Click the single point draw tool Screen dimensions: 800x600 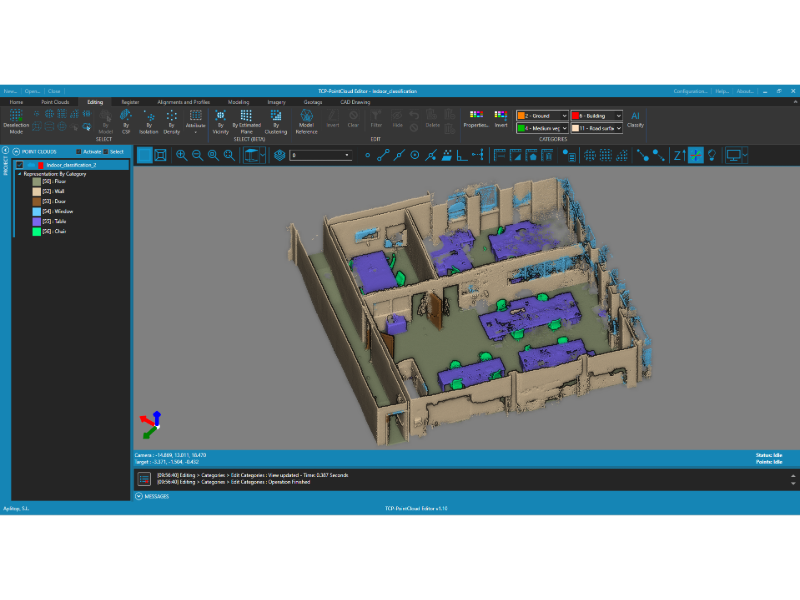[x=367, y=155]
